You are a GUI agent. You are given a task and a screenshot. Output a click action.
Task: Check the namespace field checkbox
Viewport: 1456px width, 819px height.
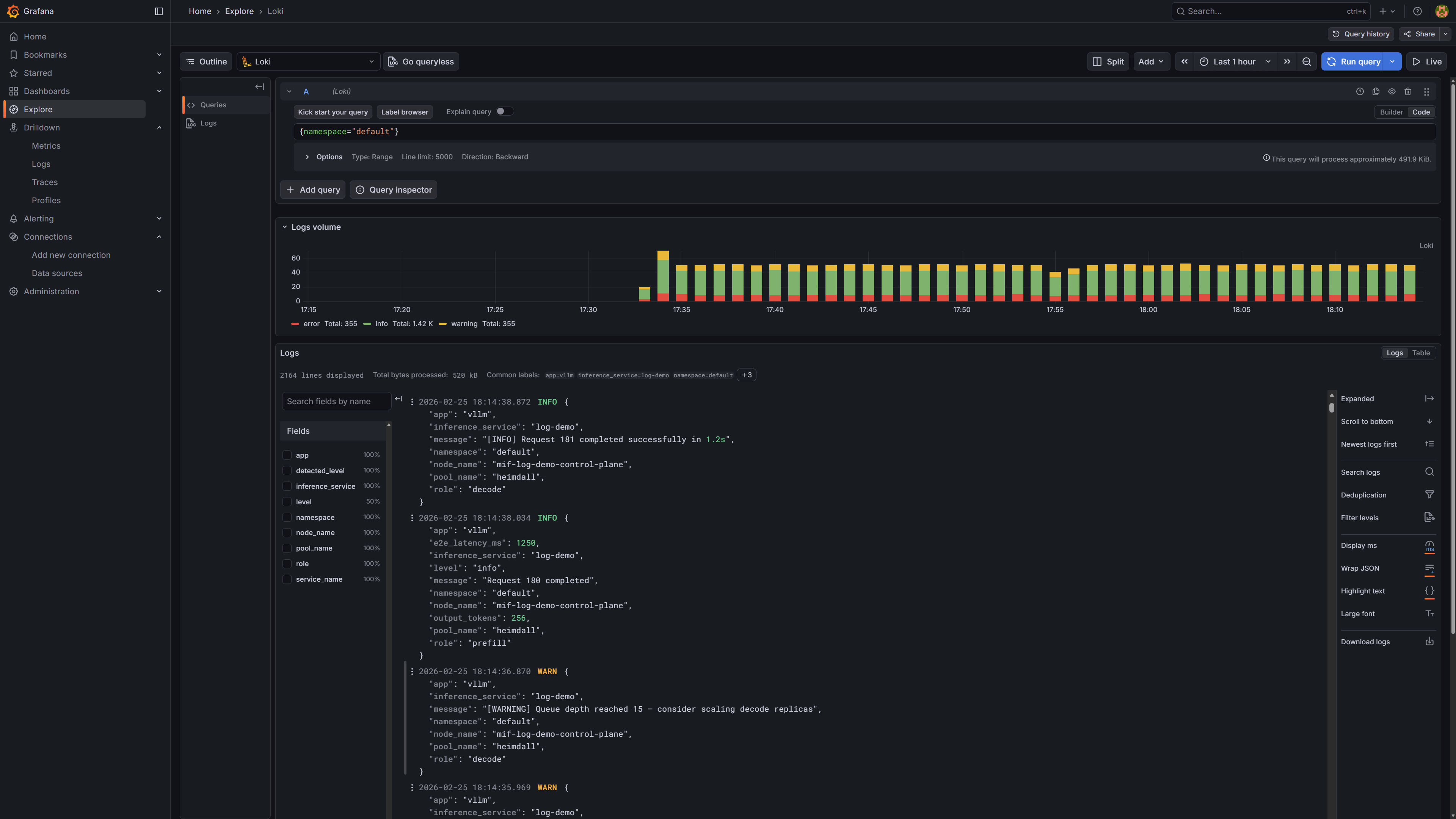pos(287,516)
